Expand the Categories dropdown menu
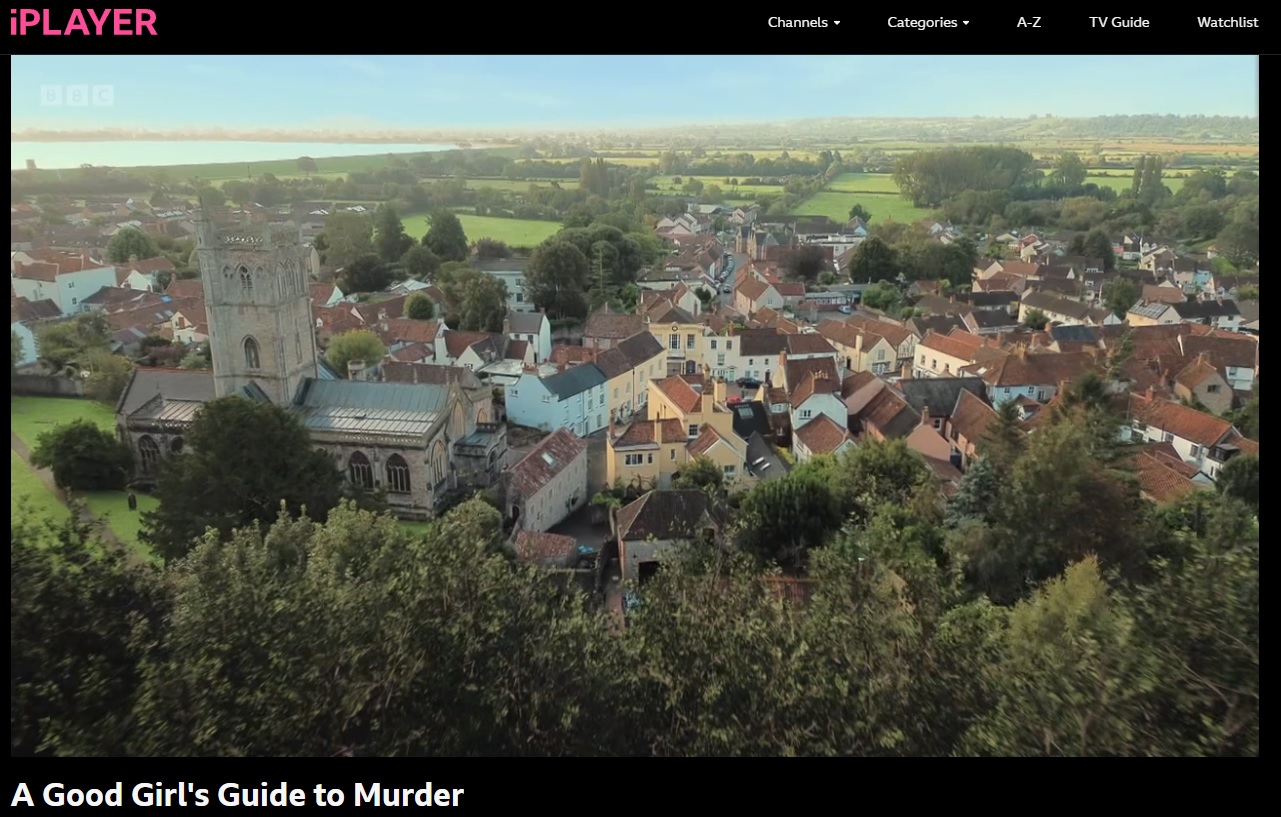This screenshot has width=1281, height=817. pos(928,22)
